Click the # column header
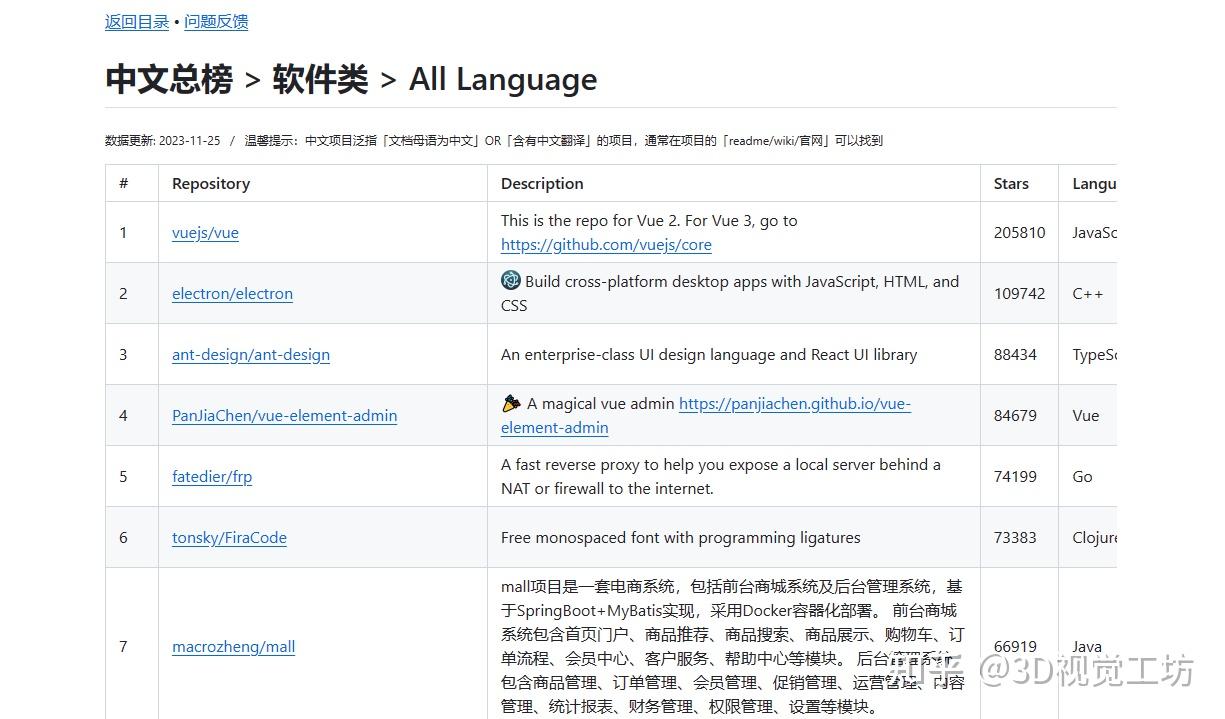 tap(122, 184)
